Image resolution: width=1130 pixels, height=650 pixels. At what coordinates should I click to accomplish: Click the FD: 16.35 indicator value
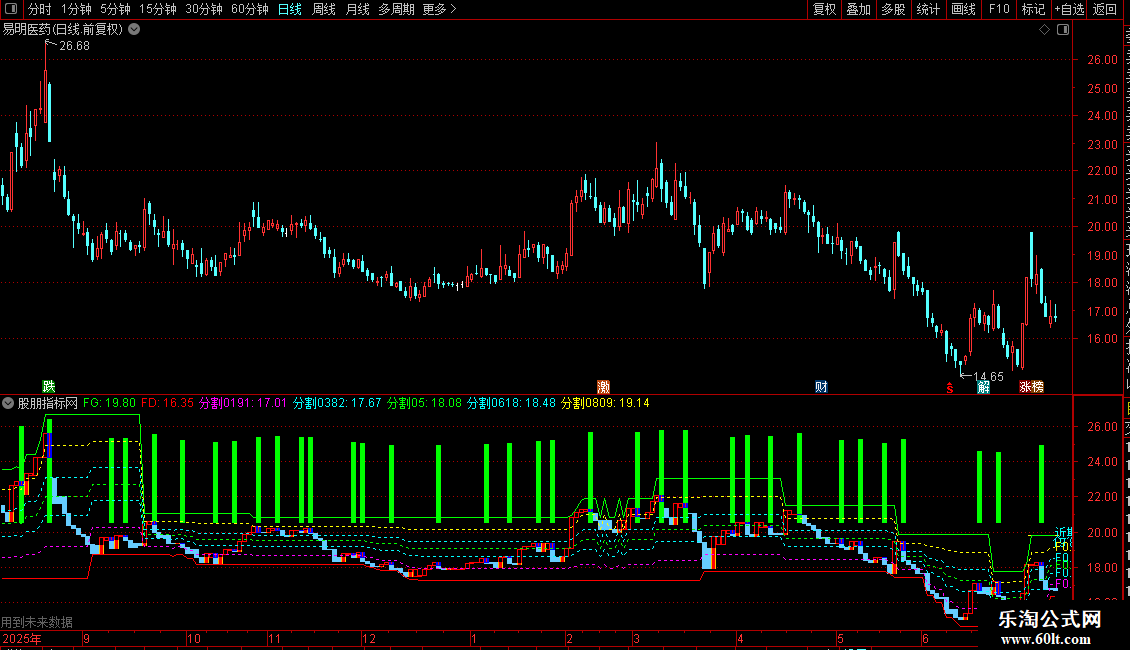click(167, 403)
